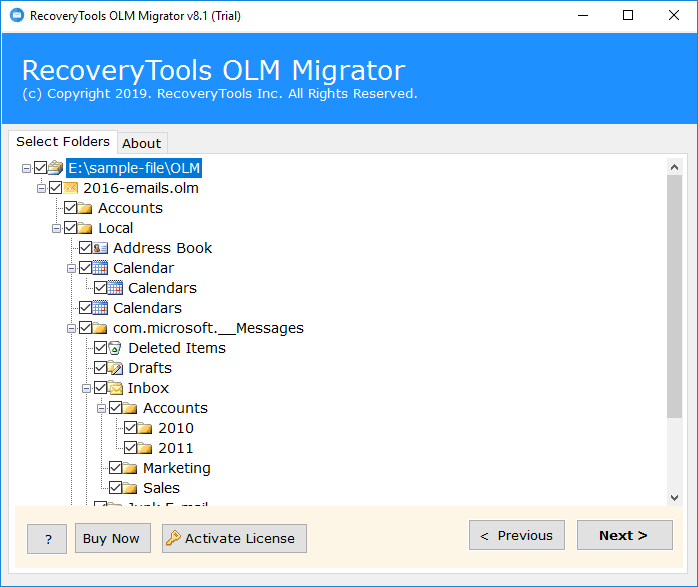
Task: Click the Inbox mail folder icon
Action: (115, 388)
